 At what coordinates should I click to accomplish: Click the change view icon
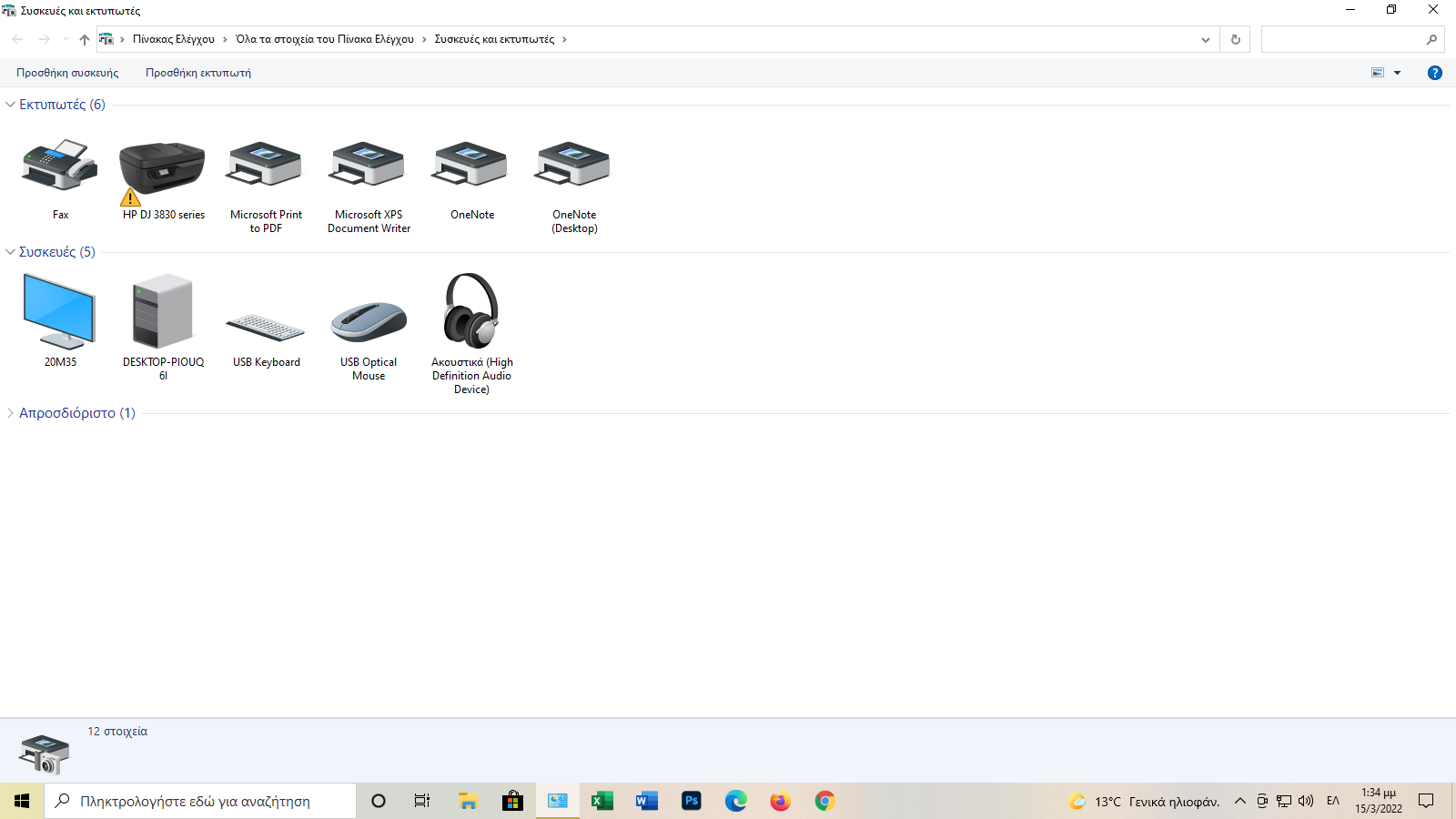point(1378,73)
